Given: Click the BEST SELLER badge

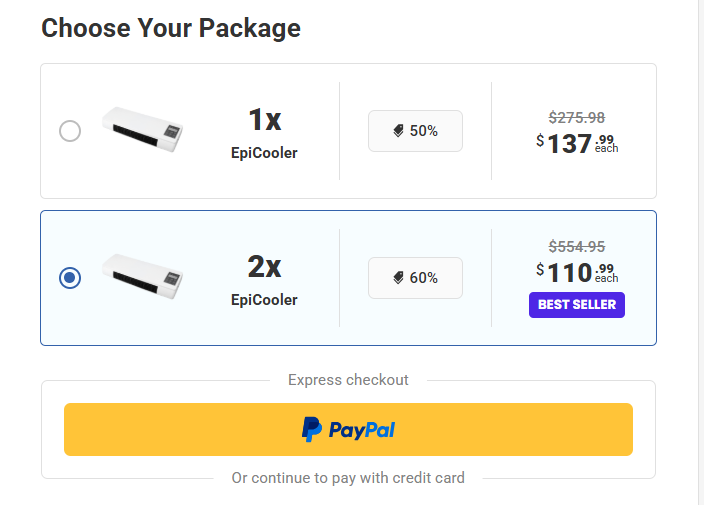Looking at the screenshot, I should (x=577, y=304).
